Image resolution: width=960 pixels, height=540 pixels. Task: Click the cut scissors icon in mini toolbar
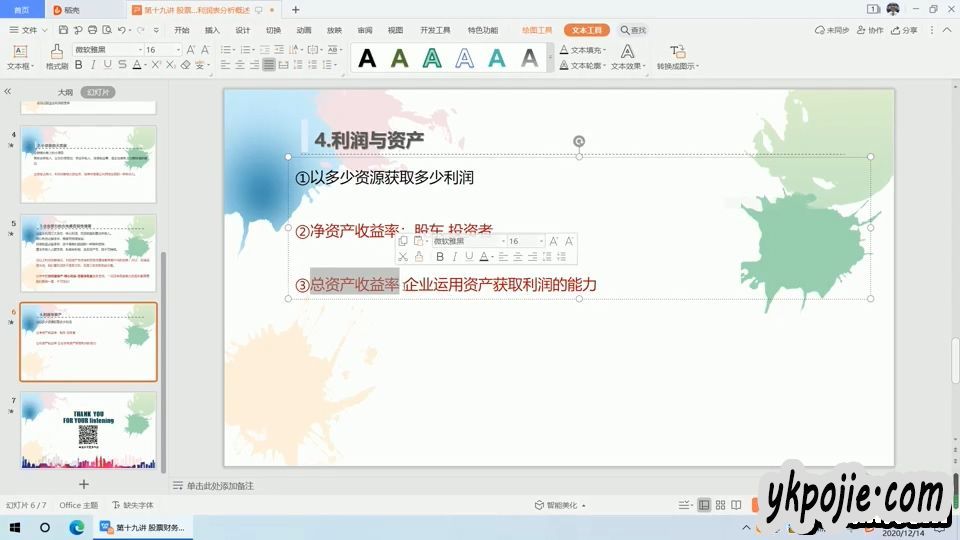403,257
